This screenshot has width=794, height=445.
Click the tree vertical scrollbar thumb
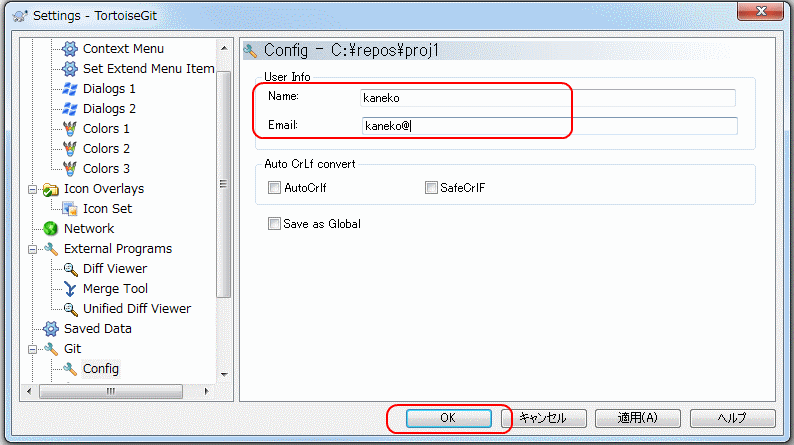(x=223, y=184)
